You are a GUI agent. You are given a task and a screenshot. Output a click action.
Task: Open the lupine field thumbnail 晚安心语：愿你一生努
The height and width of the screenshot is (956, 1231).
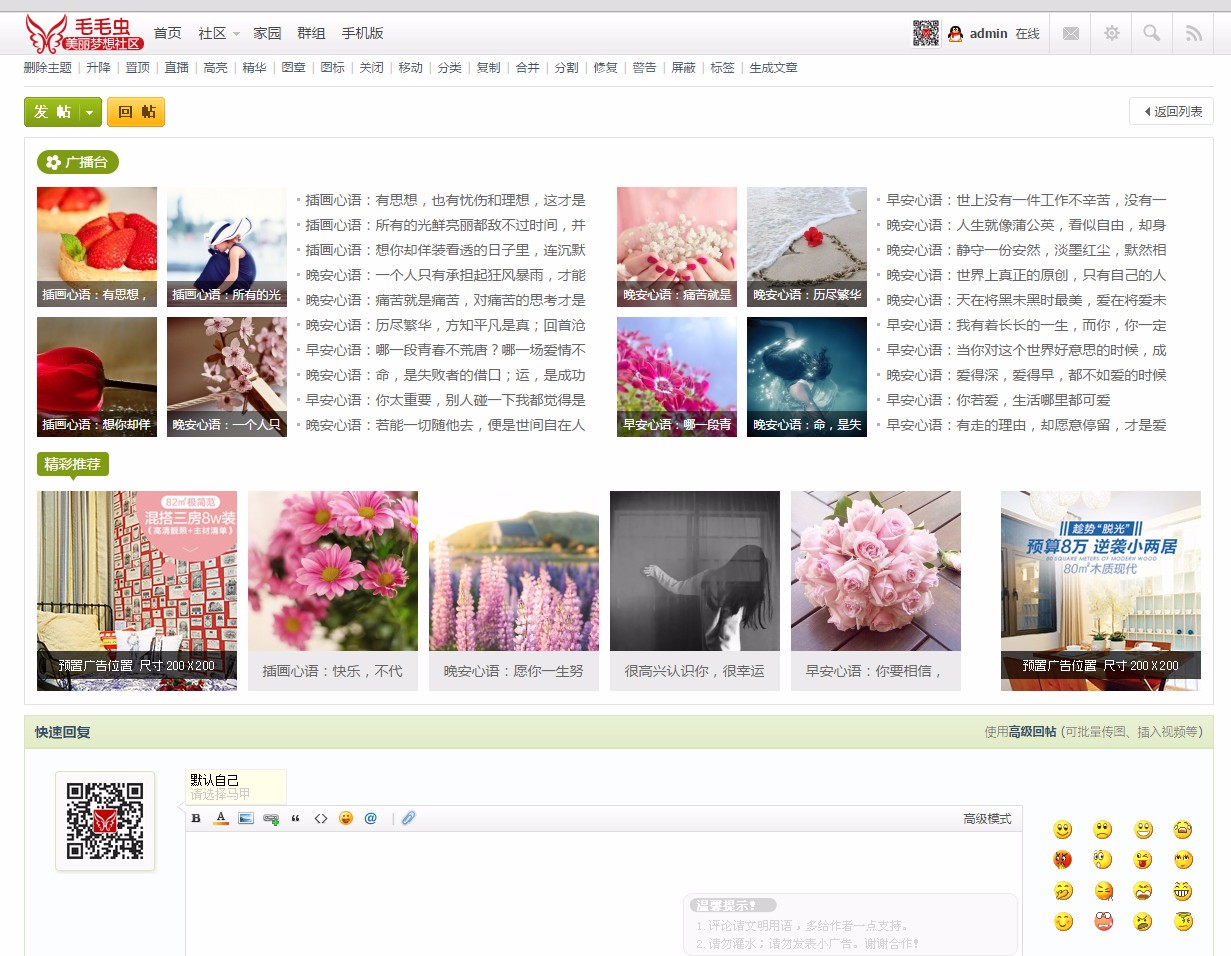tap(514, 571)
